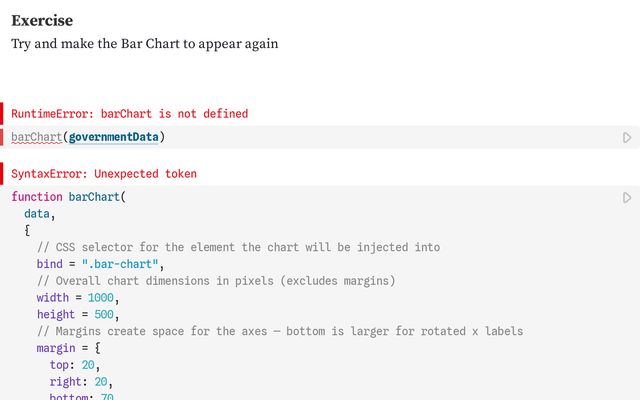
Task: Click the governmentData reference link
Action: (114, 137)
